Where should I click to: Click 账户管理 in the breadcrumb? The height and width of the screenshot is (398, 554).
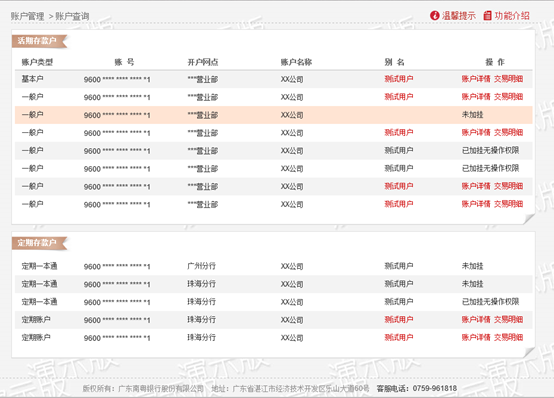pyautogui.click(x=27, y=16)
